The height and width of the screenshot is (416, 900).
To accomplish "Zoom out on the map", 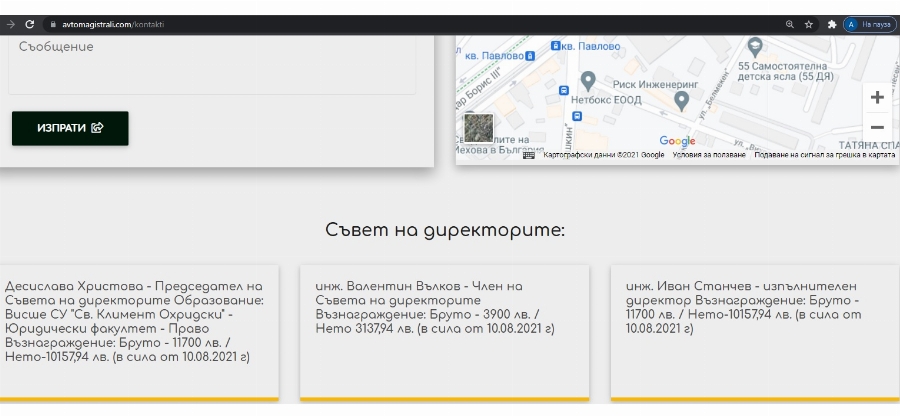I will pyautogui.click(x=876, y=127).
